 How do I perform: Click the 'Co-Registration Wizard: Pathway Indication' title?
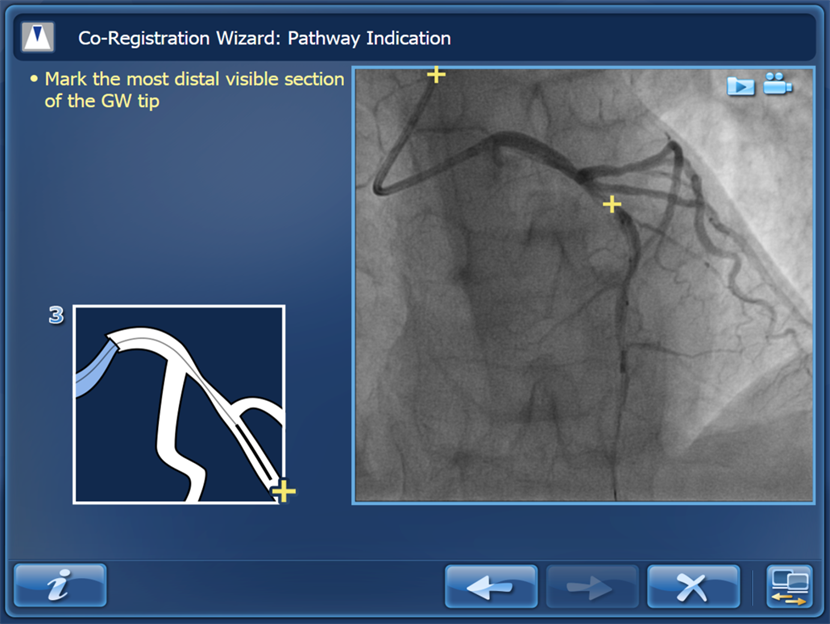265,38
